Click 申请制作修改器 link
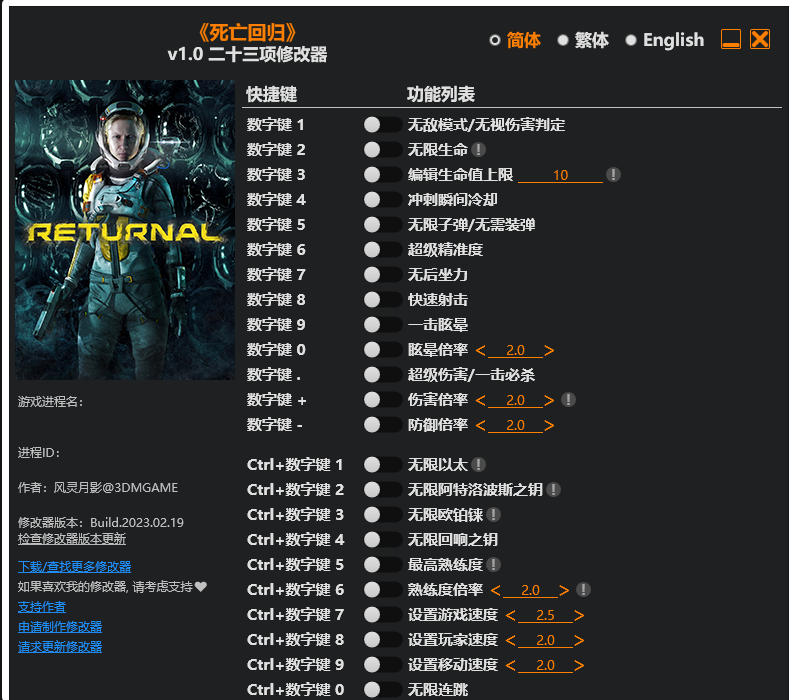 [60, 627]
